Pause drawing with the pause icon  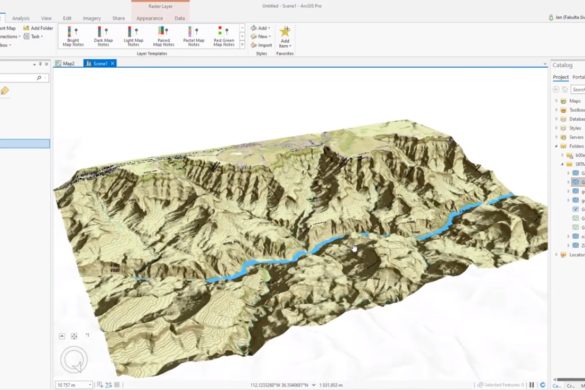point(532,385)
